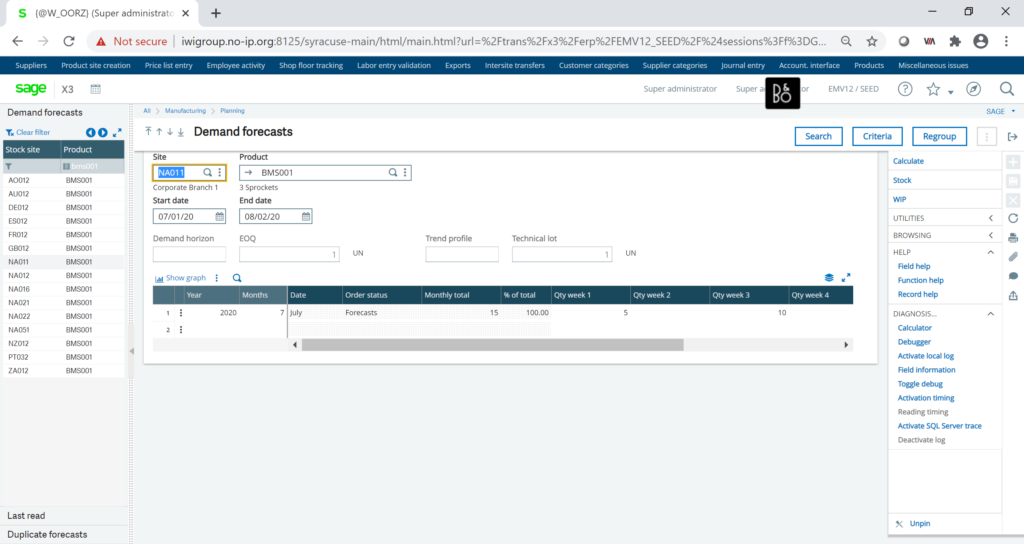Click the Trend profile input field
The width and height of the screenshot is (1024, 544).
click(462, 254)
